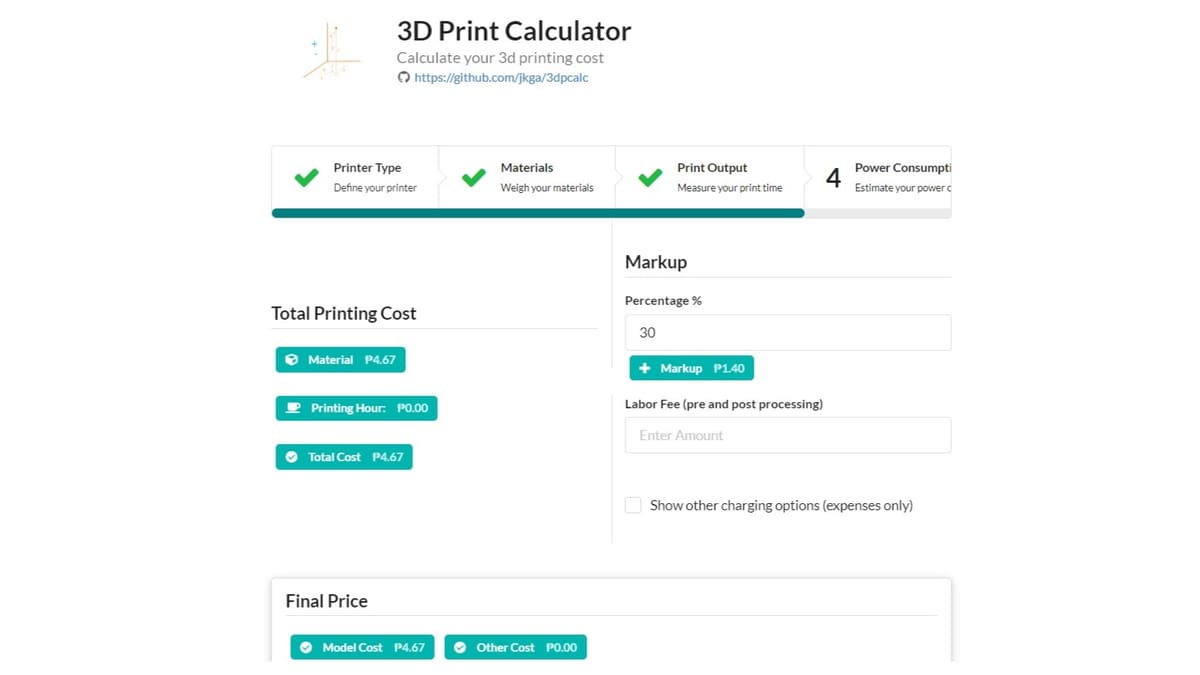Click the cube icon on Material label
Viewport: 1200px width, 675px height.
[291, 360]
